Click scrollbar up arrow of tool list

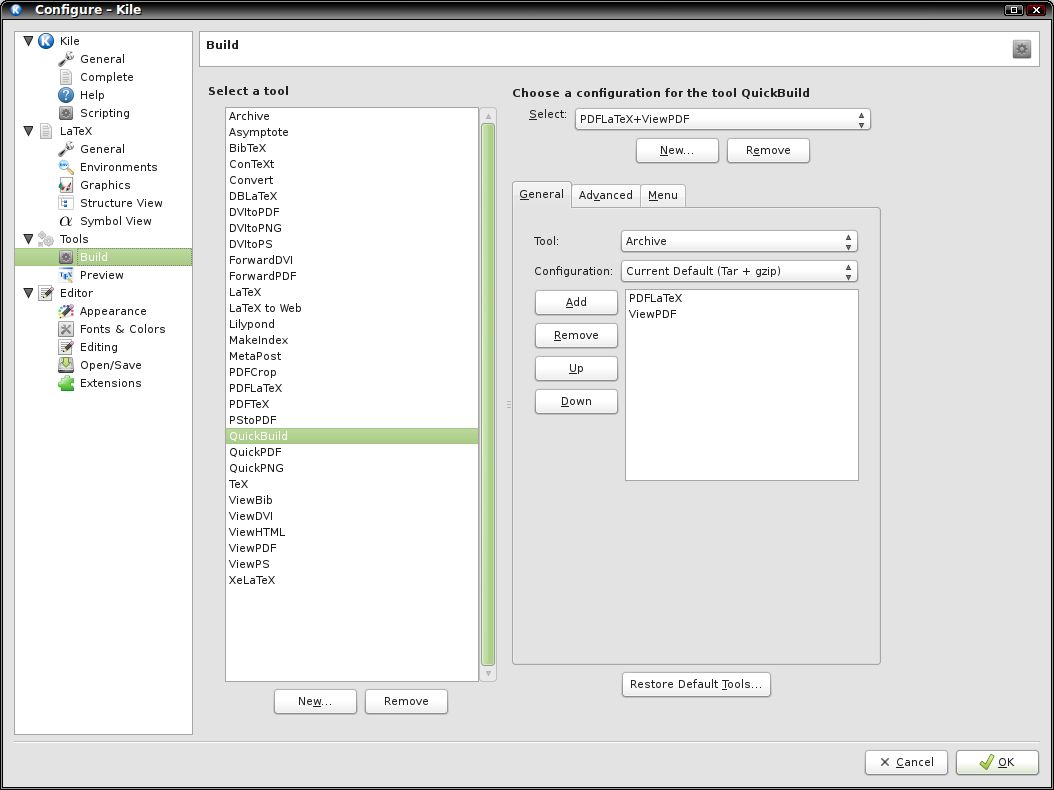488,116
